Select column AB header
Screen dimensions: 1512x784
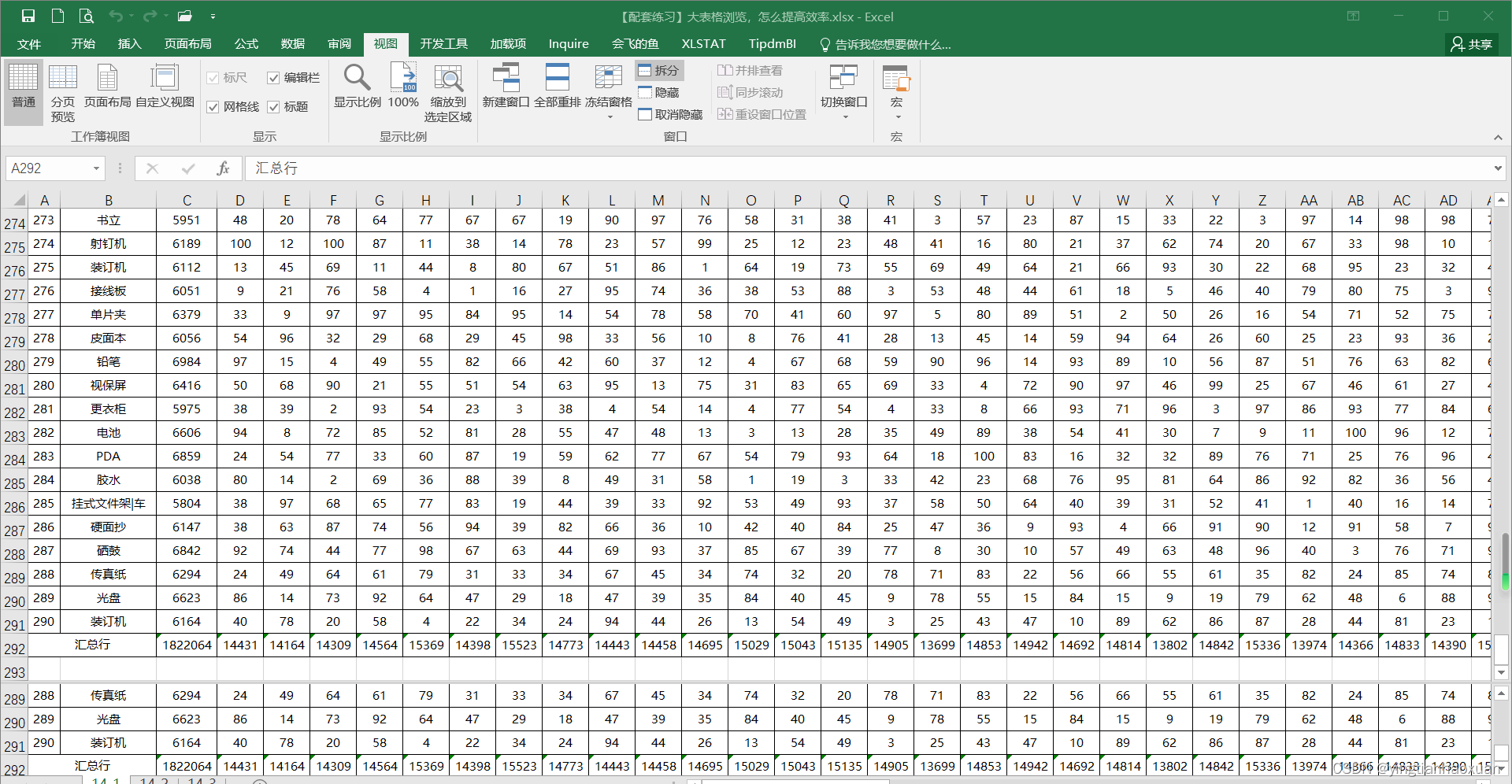tap(1355, 200)
